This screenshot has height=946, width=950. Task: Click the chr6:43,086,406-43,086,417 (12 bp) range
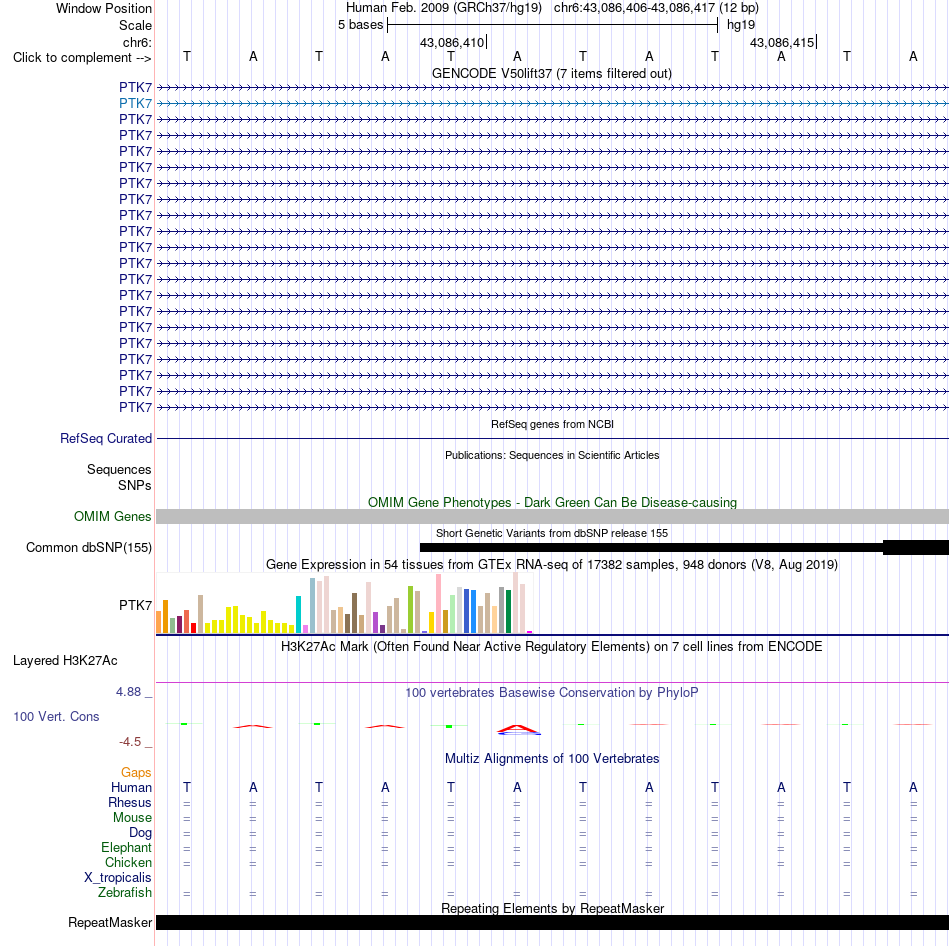point(656,8)
